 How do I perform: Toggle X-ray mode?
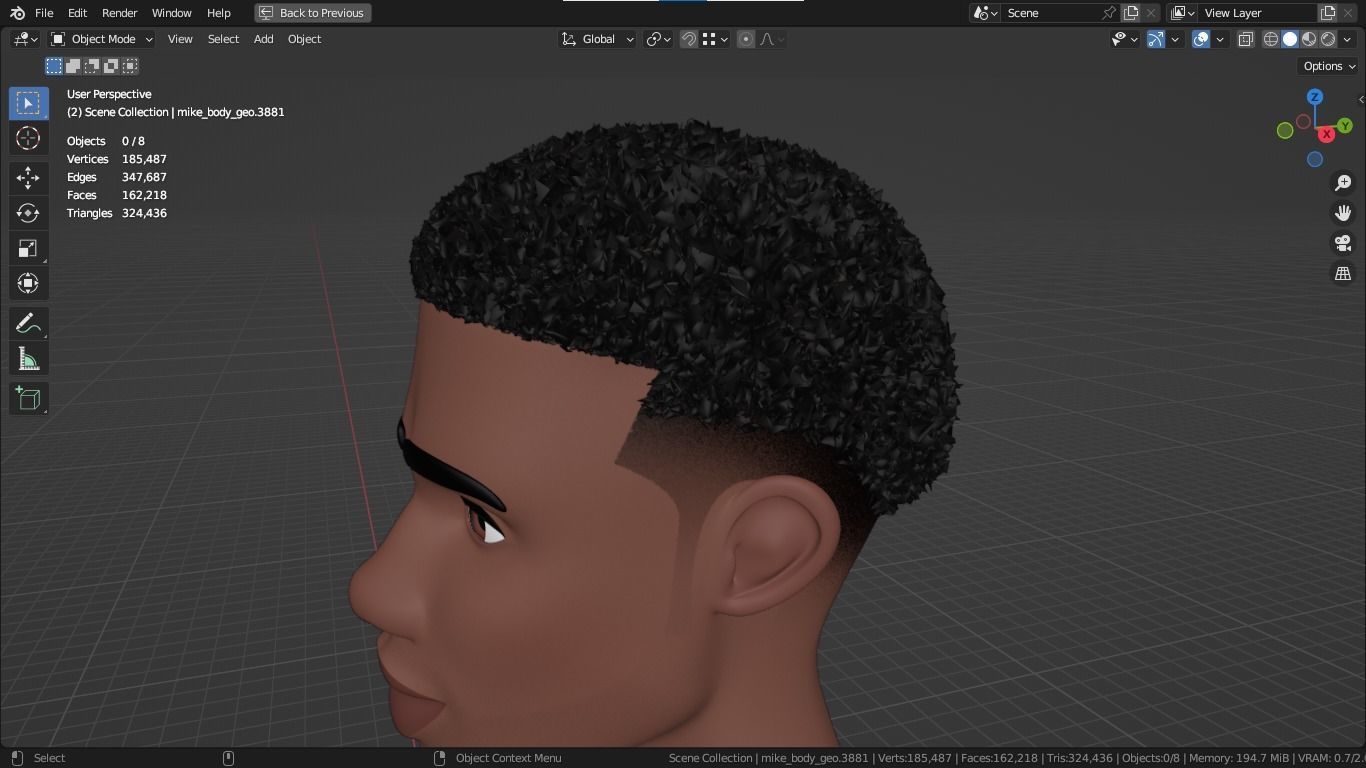coord(1246,39)
